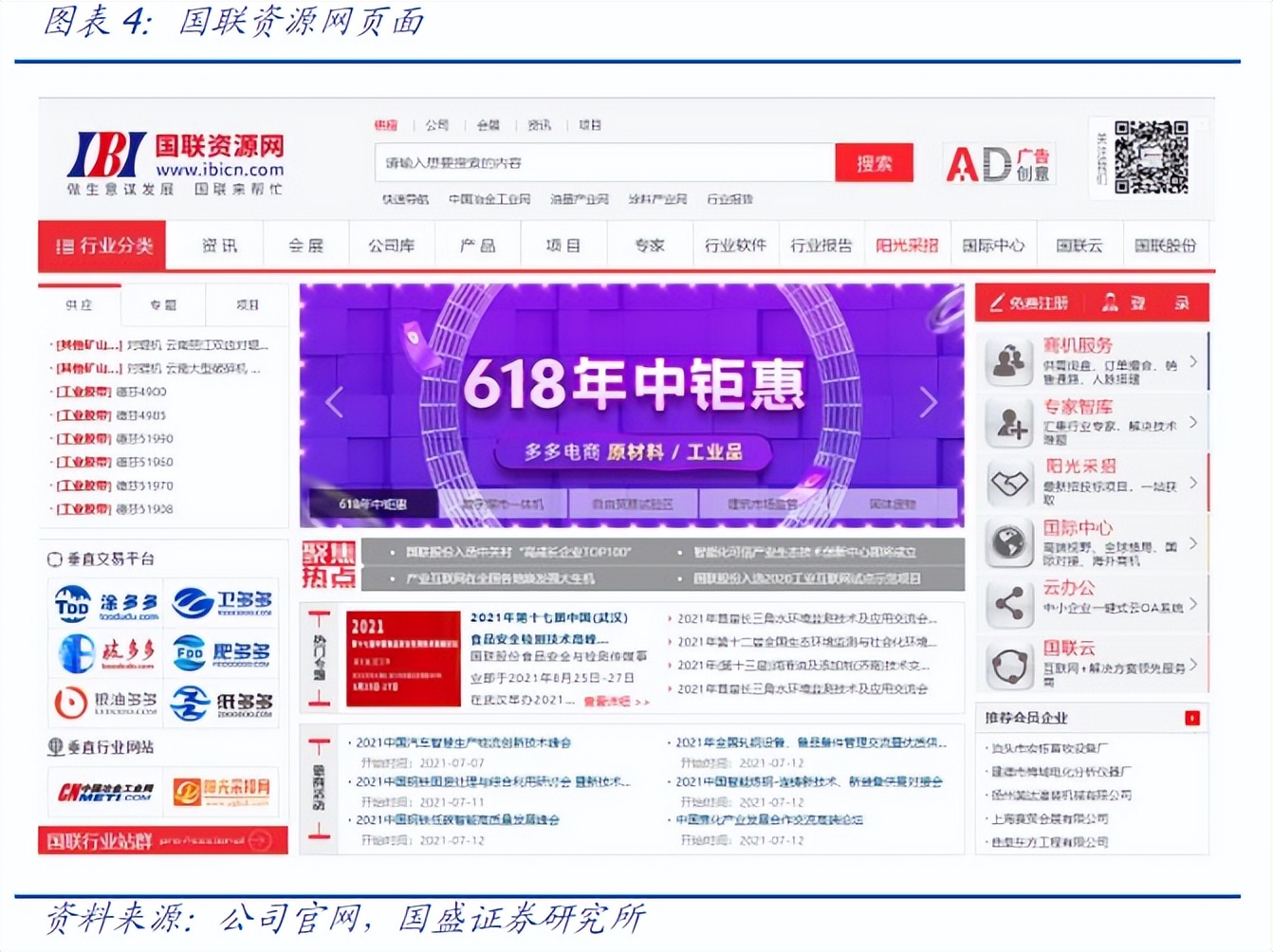Image resolution: width=1273 pixels, height=952 pixels.
Task: Open the 肥多多 FDD platform logo
Action: 222,653
